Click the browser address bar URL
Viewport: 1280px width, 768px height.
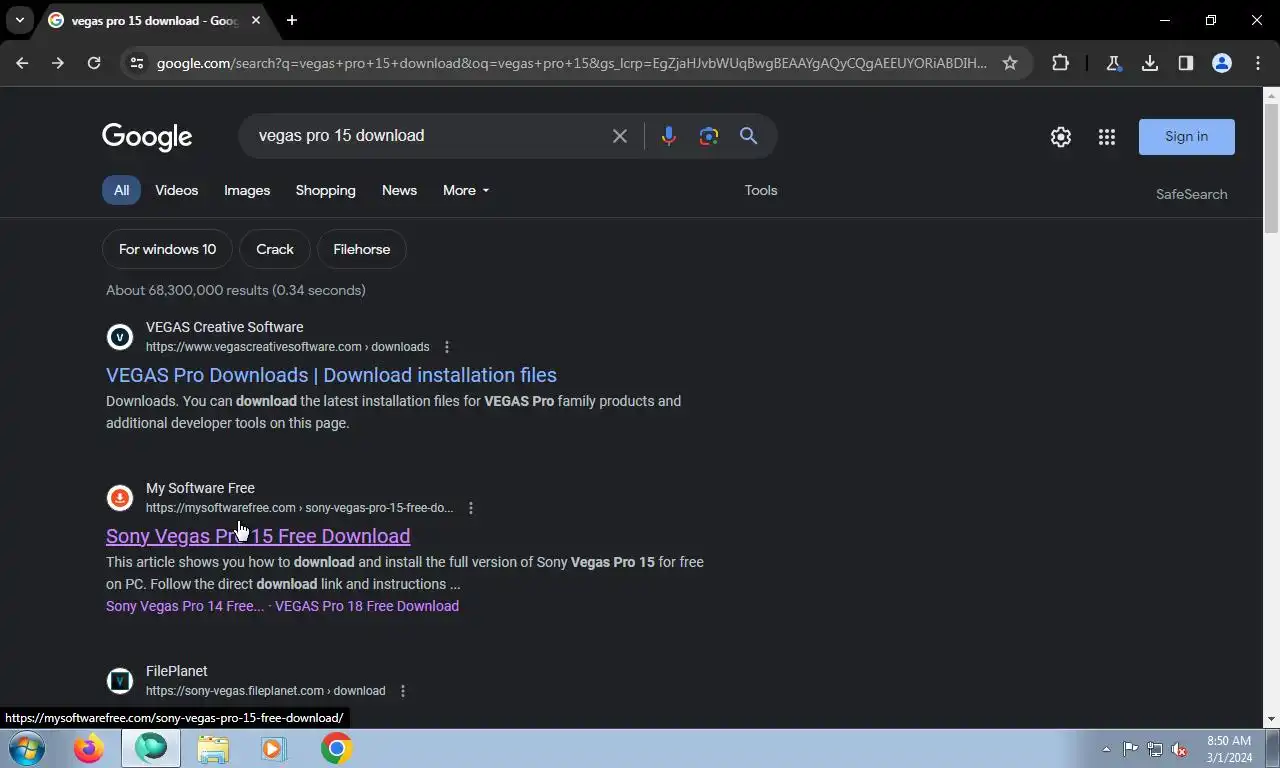click(571, 63)
